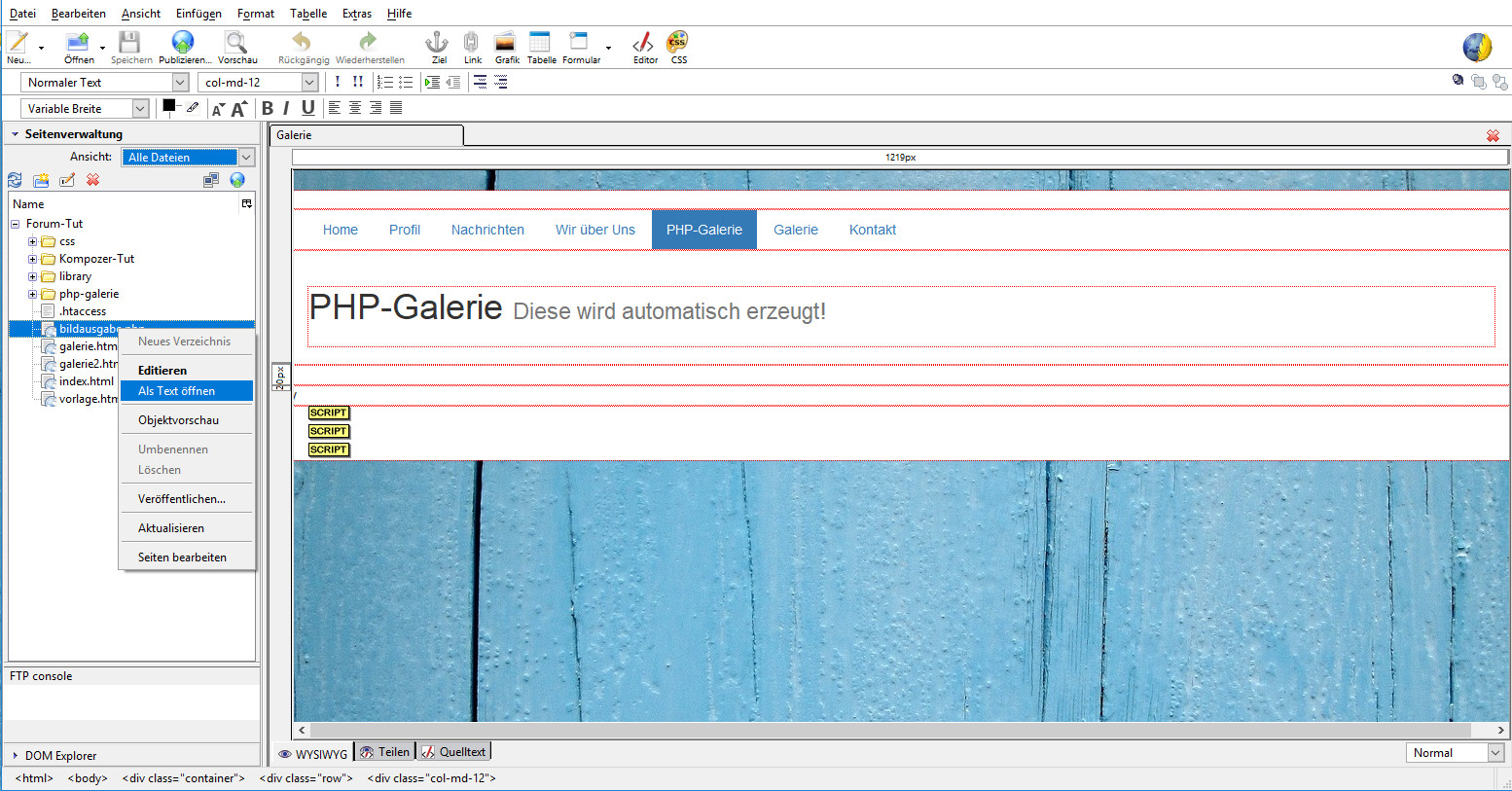The height and width of the screenshot is (791, 1512).
Task: Expand the Kompozer-Tut folder
Action: [32, 259]
